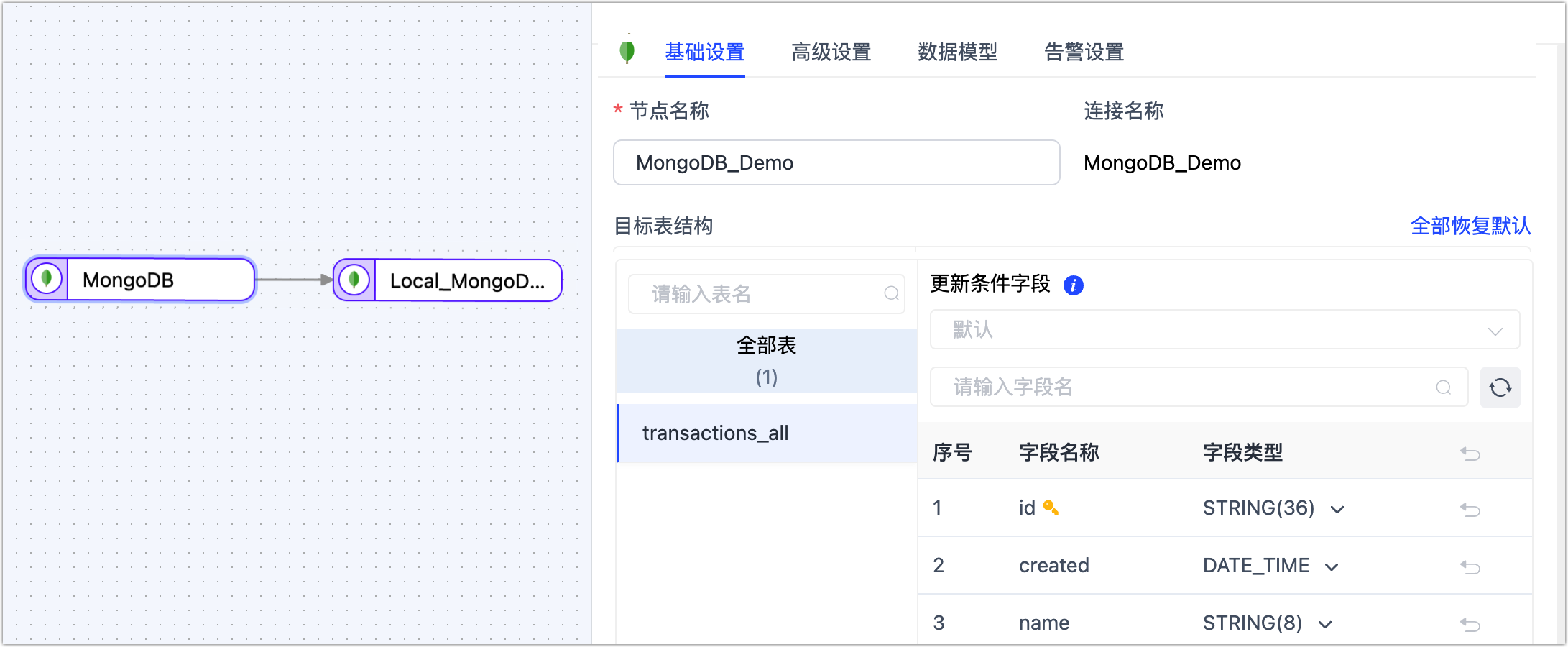Select the transactions_all table

[x=715, y=433]
